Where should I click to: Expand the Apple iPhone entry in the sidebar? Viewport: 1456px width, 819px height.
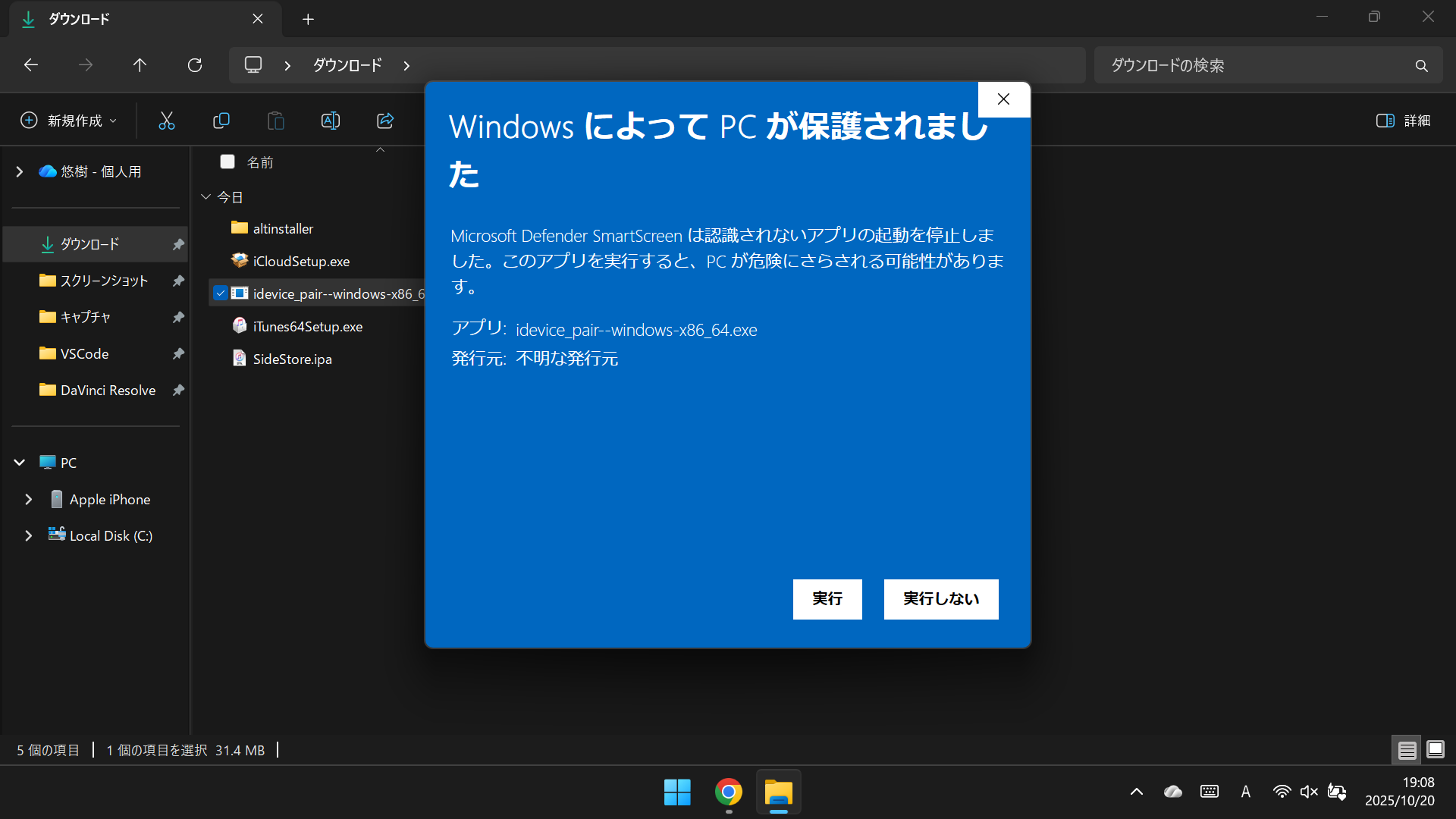(x=28, y=499)
